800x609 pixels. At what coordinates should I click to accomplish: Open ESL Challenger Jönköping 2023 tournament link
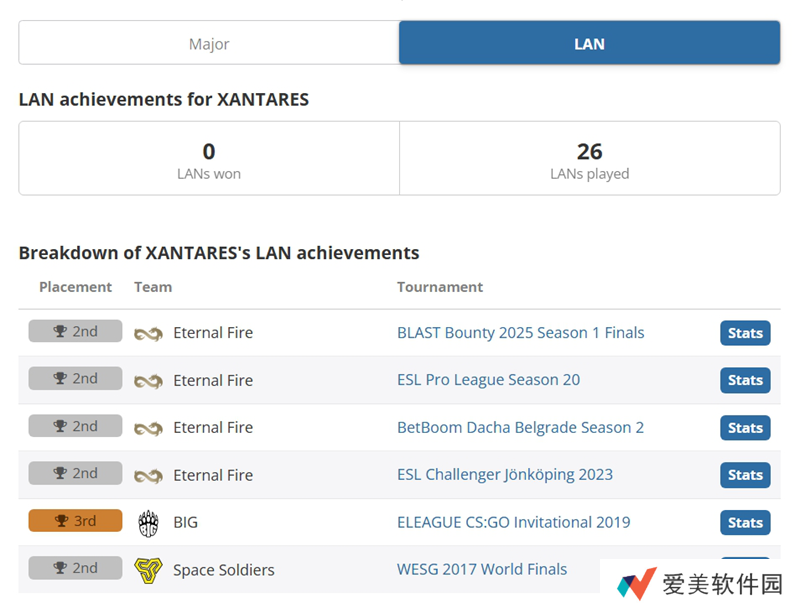[504, 474]
